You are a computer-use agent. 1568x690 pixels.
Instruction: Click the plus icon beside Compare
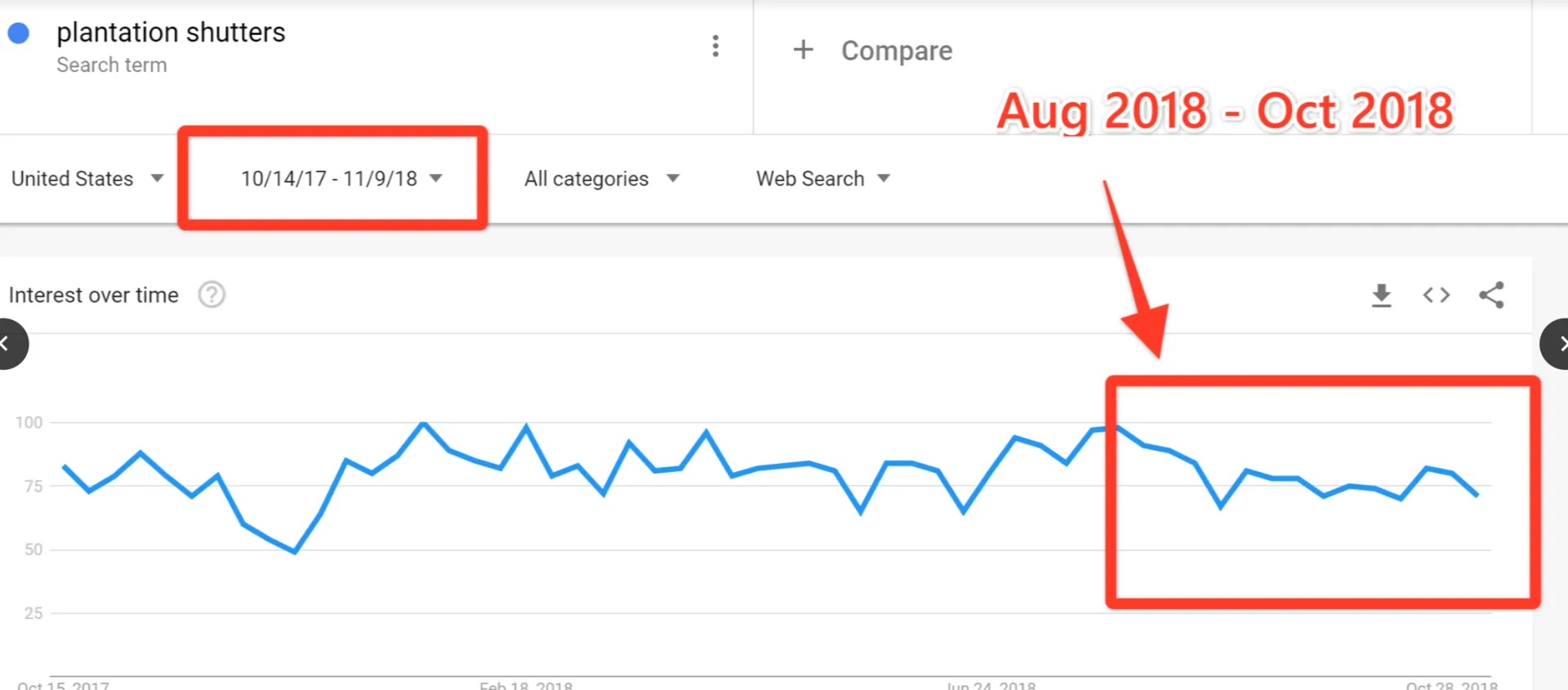pyautogui.click(x=803, y=50)
